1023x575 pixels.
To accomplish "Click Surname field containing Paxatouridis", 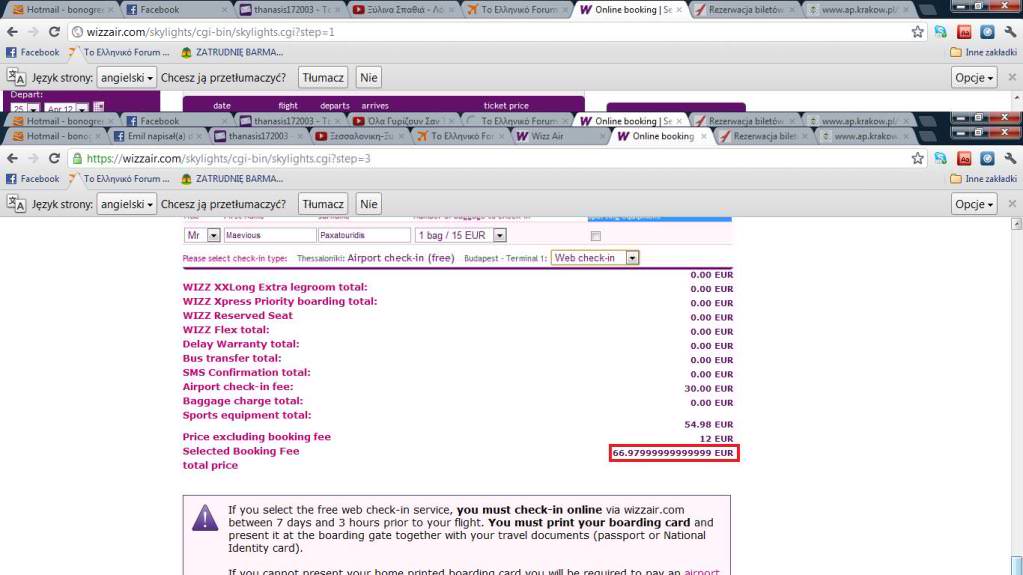I will point(364,235).
